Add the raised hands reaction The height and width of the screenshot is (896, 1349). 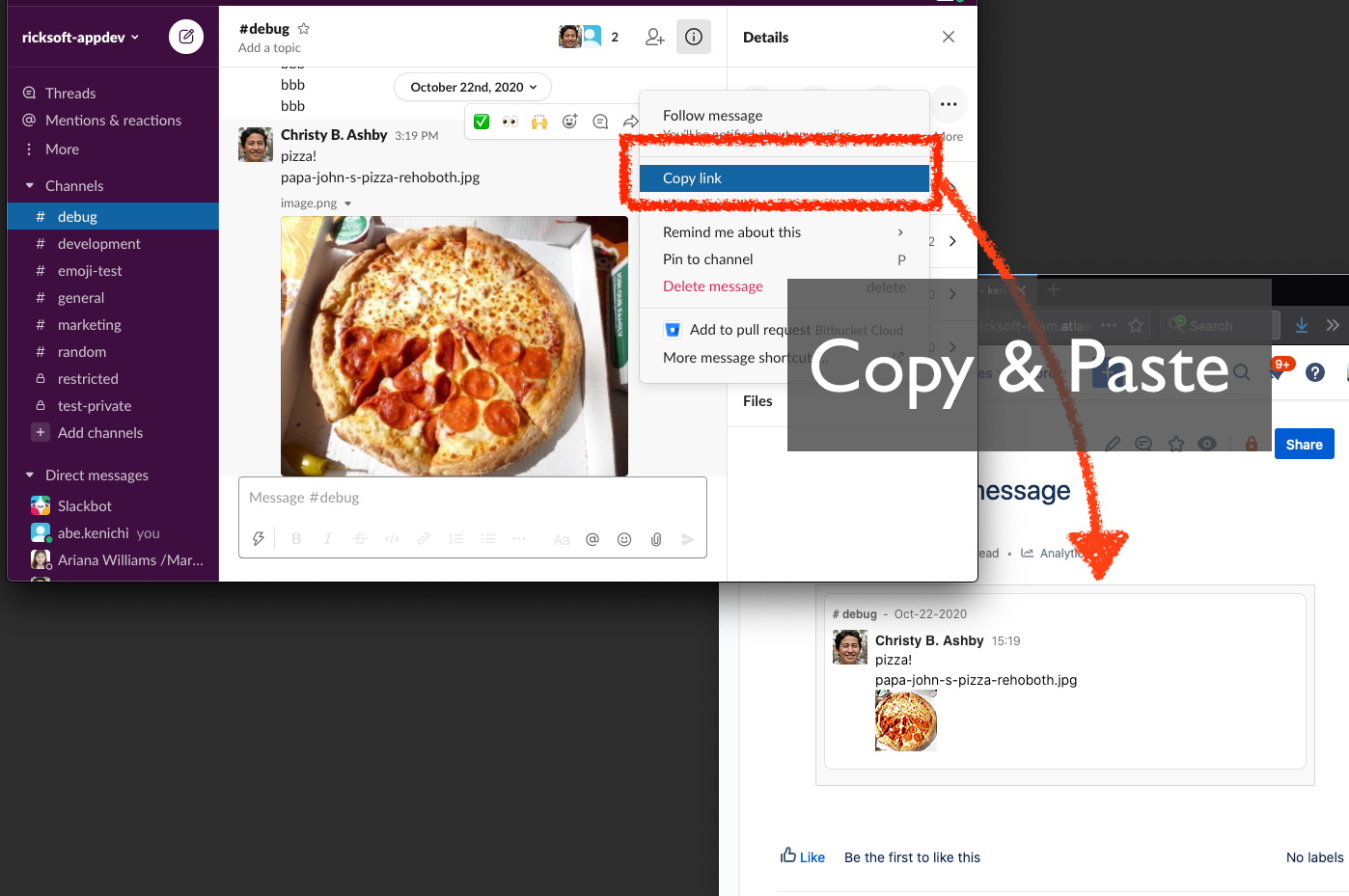pyautogui.click(x=539, y=122)
